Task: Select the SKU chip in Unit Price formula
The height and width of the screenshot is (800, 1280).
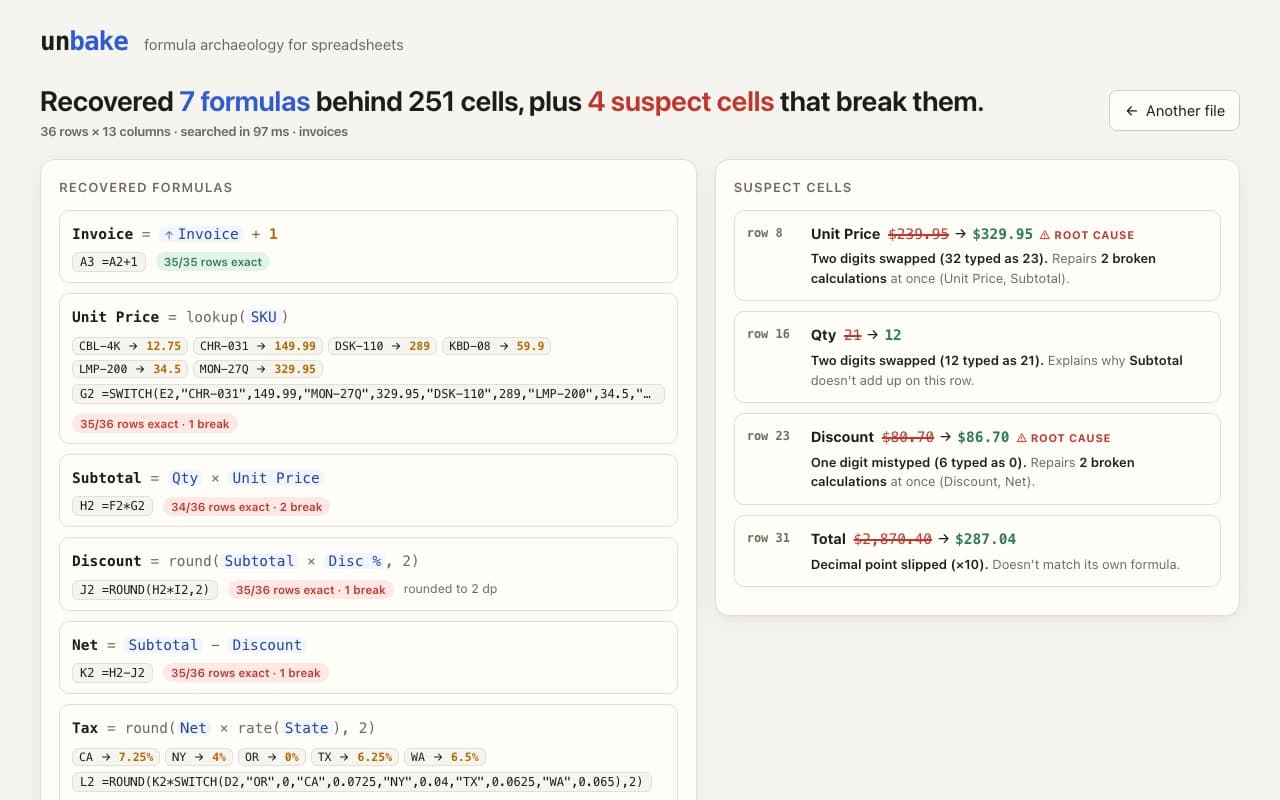Action: tap(264, 317)
